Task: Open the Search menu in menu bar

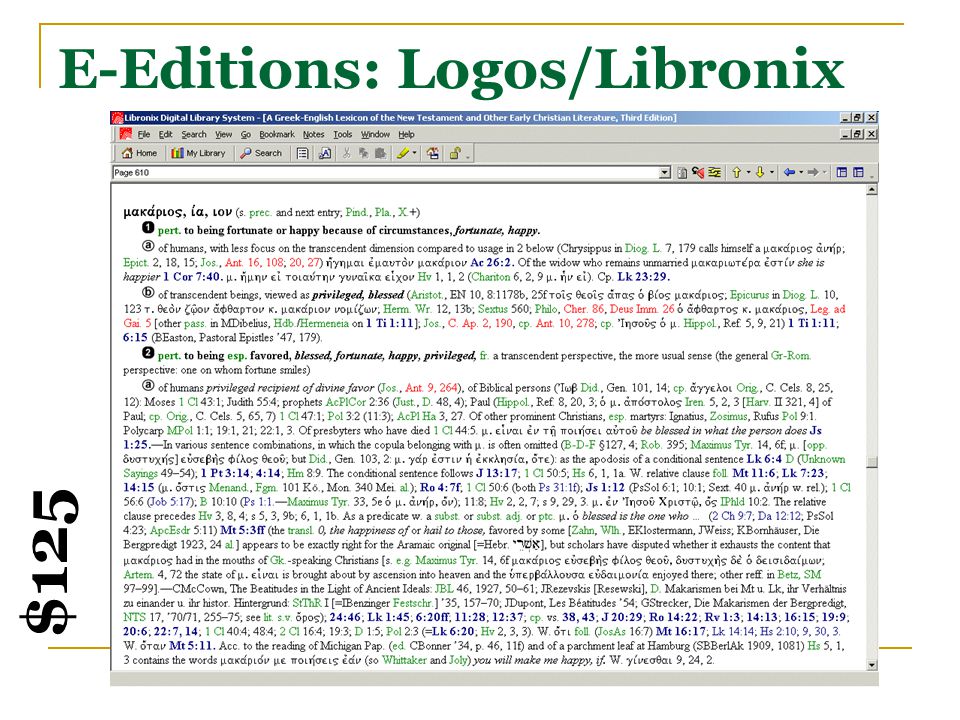Action: tap(194, 135)
